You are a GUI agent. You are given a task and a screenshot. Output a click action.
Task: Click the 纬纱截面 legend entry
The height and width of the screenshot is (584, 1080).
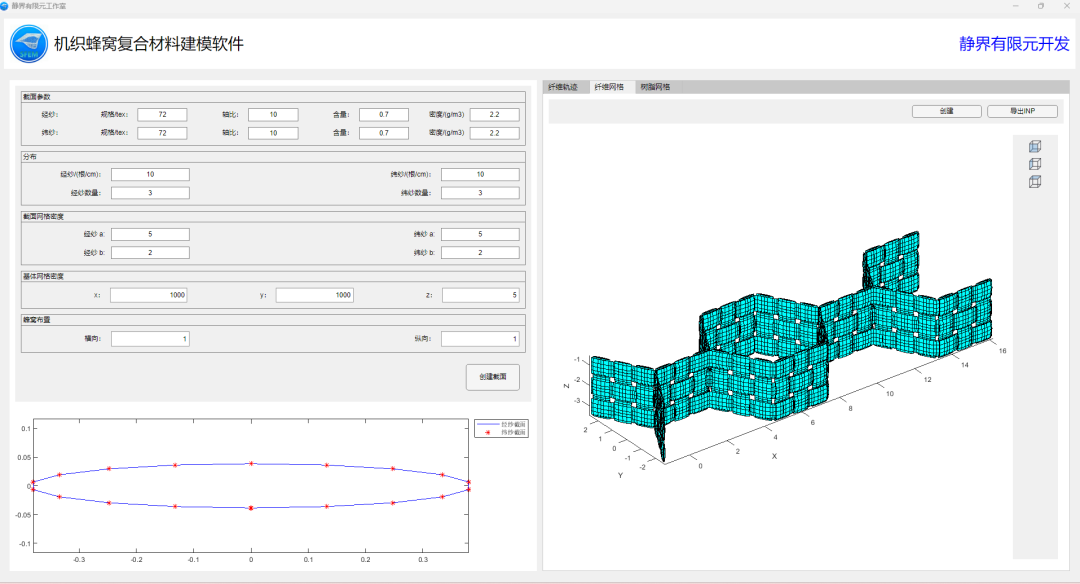pos(501,432)
